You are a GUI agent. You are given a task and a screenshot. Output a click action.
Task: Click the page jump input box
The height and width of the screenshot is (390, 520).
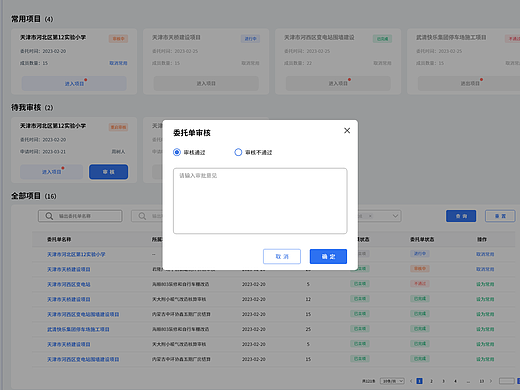[x=506, y=381]
